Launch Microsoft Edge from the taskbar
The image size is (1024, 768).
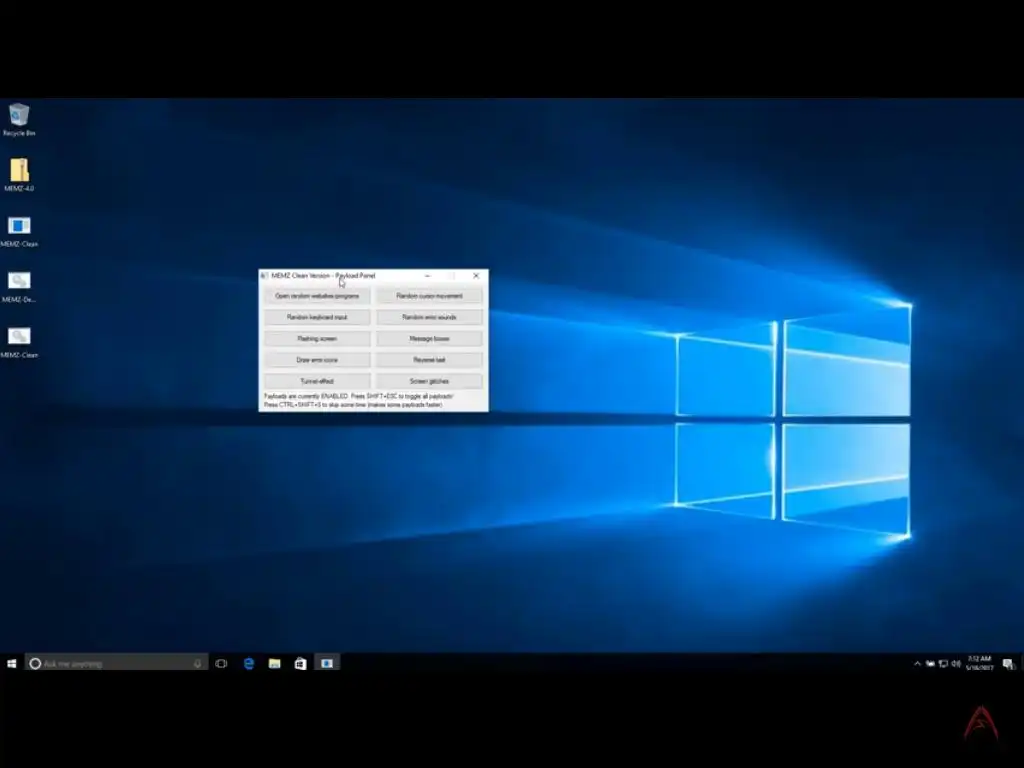tap(249, 664)
